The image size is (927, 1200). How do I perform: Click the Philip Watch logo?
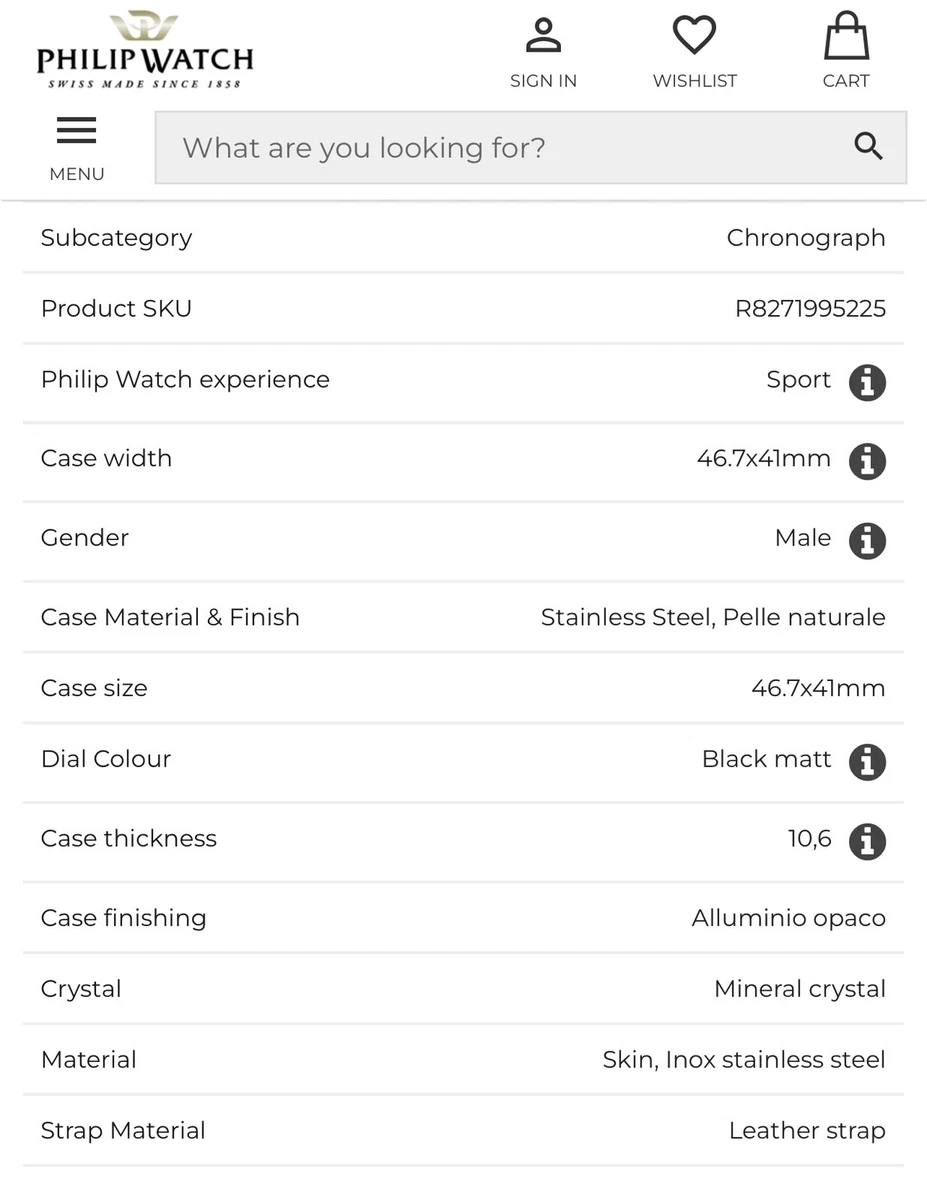click(x=145, y=50)
